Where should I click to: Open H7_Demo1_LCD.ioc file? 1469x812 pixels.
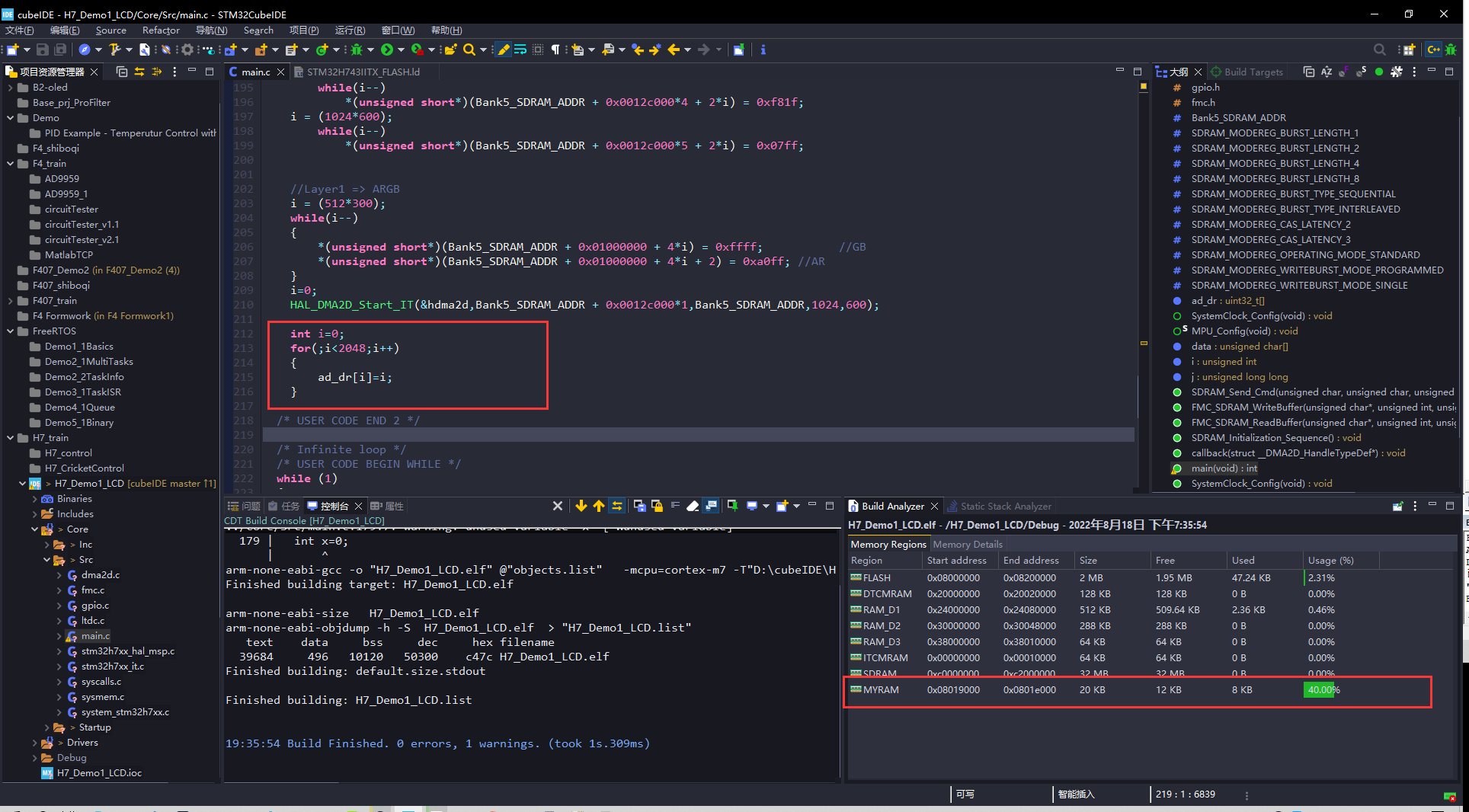pyautogui.click(x=99, y=772)
